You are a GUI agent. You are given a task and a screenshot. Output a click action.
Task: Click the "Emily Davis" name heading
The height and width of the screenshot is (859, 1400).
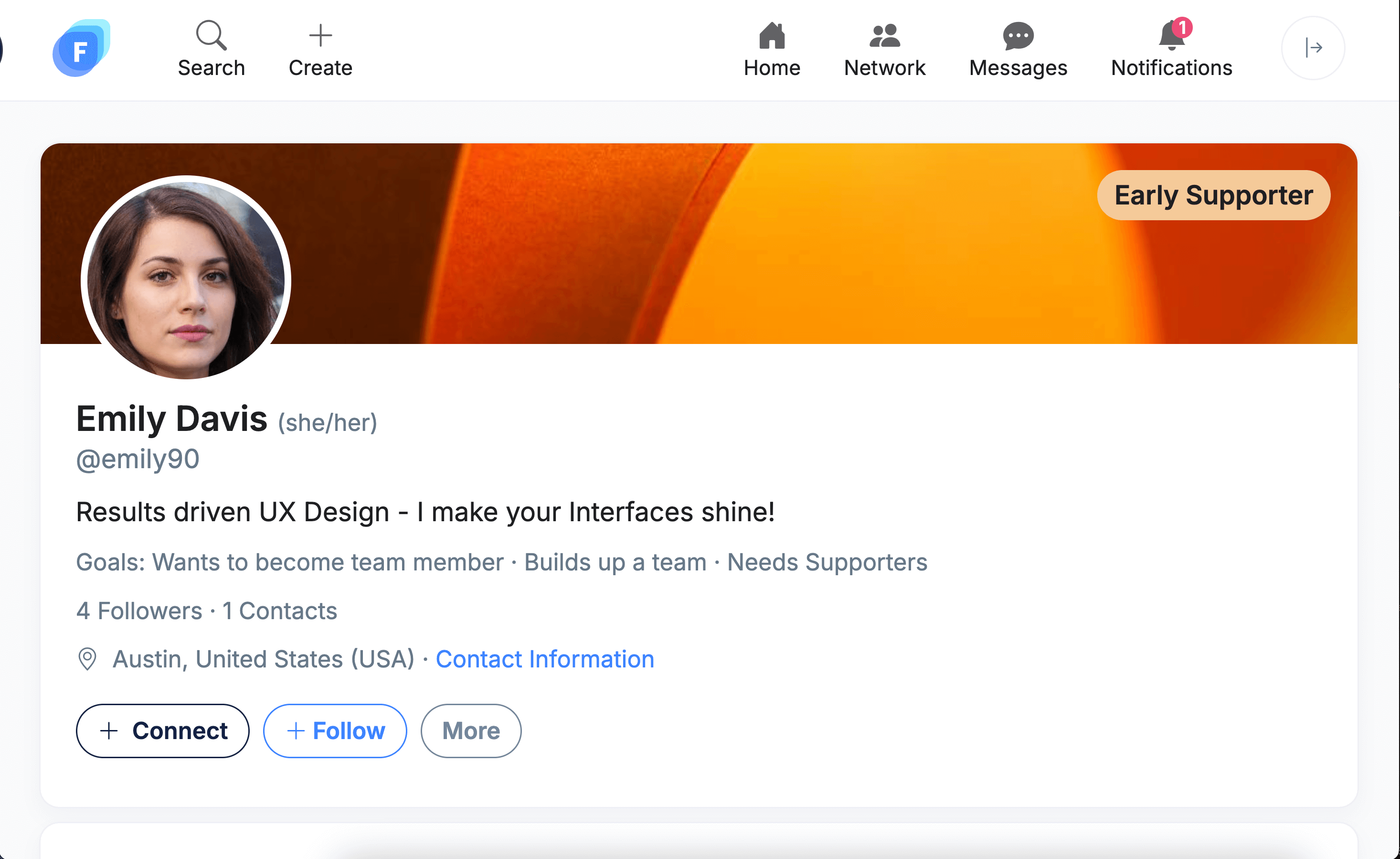[171, 419]
